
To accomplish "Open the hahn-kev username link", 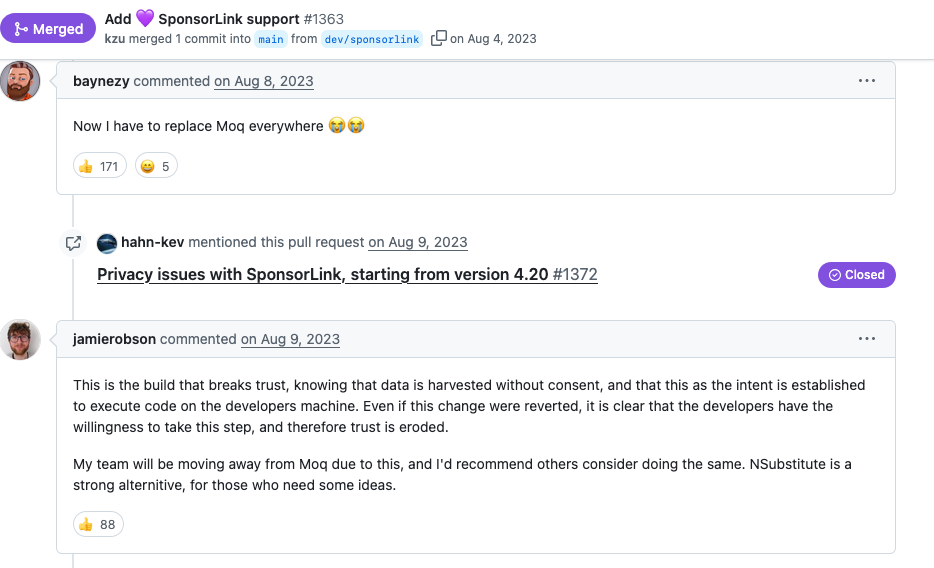I will point(153,242).
